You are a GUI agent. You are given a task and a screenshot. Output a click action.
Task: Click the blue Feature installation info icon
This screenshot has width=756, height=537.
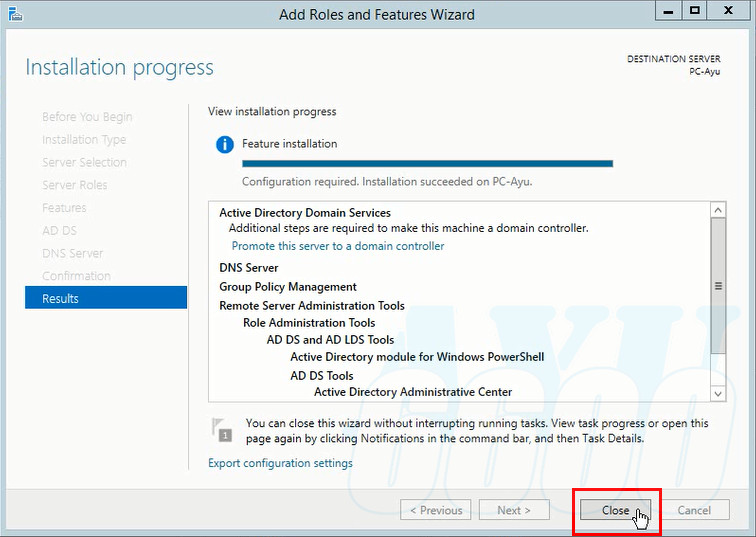click(x=225, y=144)
